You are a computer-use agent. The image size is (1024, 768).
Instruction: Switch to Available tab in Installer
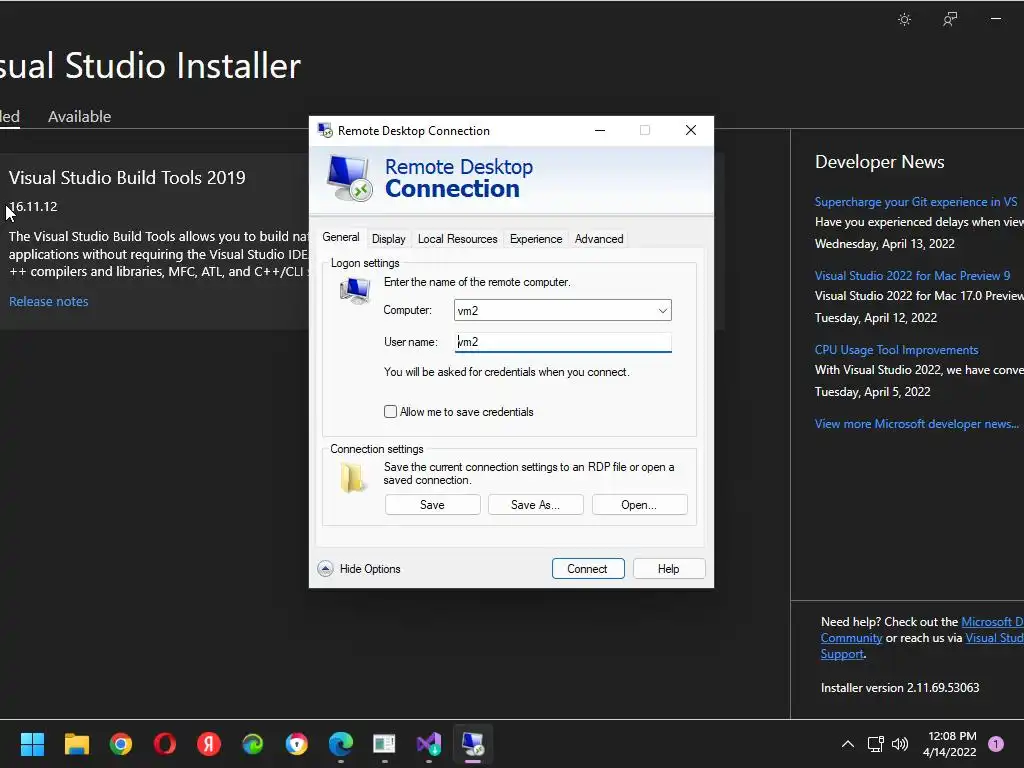click(x=80, y=116)
